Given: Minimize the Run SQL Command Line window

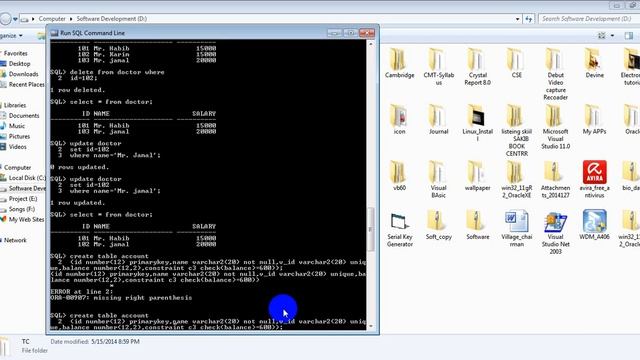Looking at the screenshot, I should coord(334,33).
